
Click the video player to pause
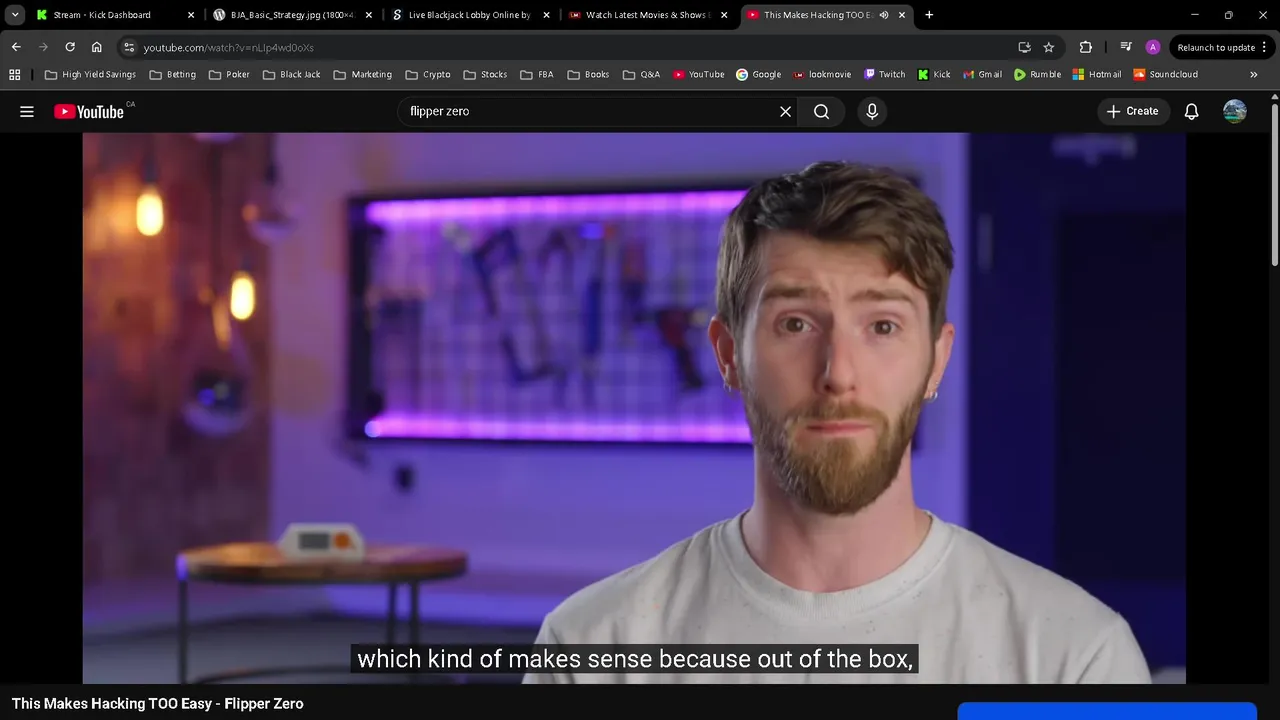pyautogui.click(x=634, y=408)
